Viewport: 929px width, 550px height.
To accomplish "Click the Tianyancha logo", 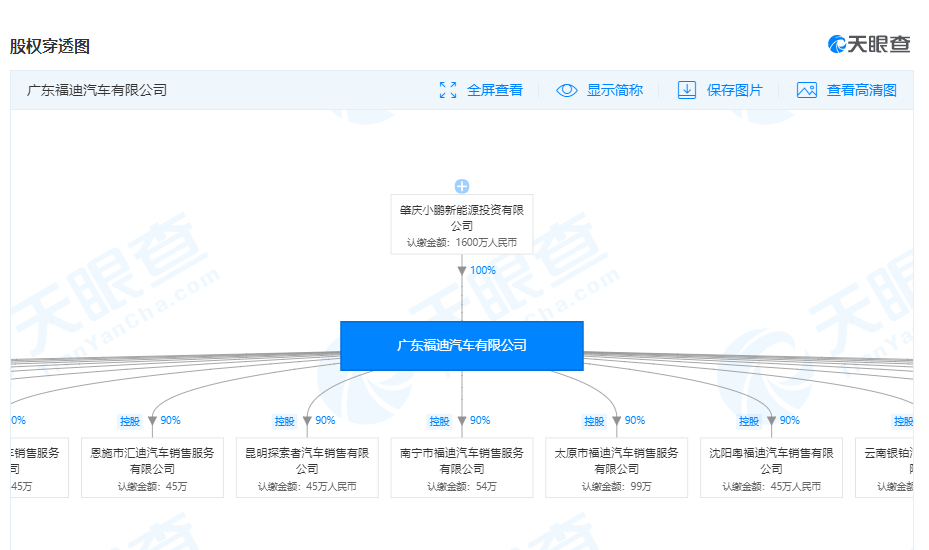I will coord(869,44).
